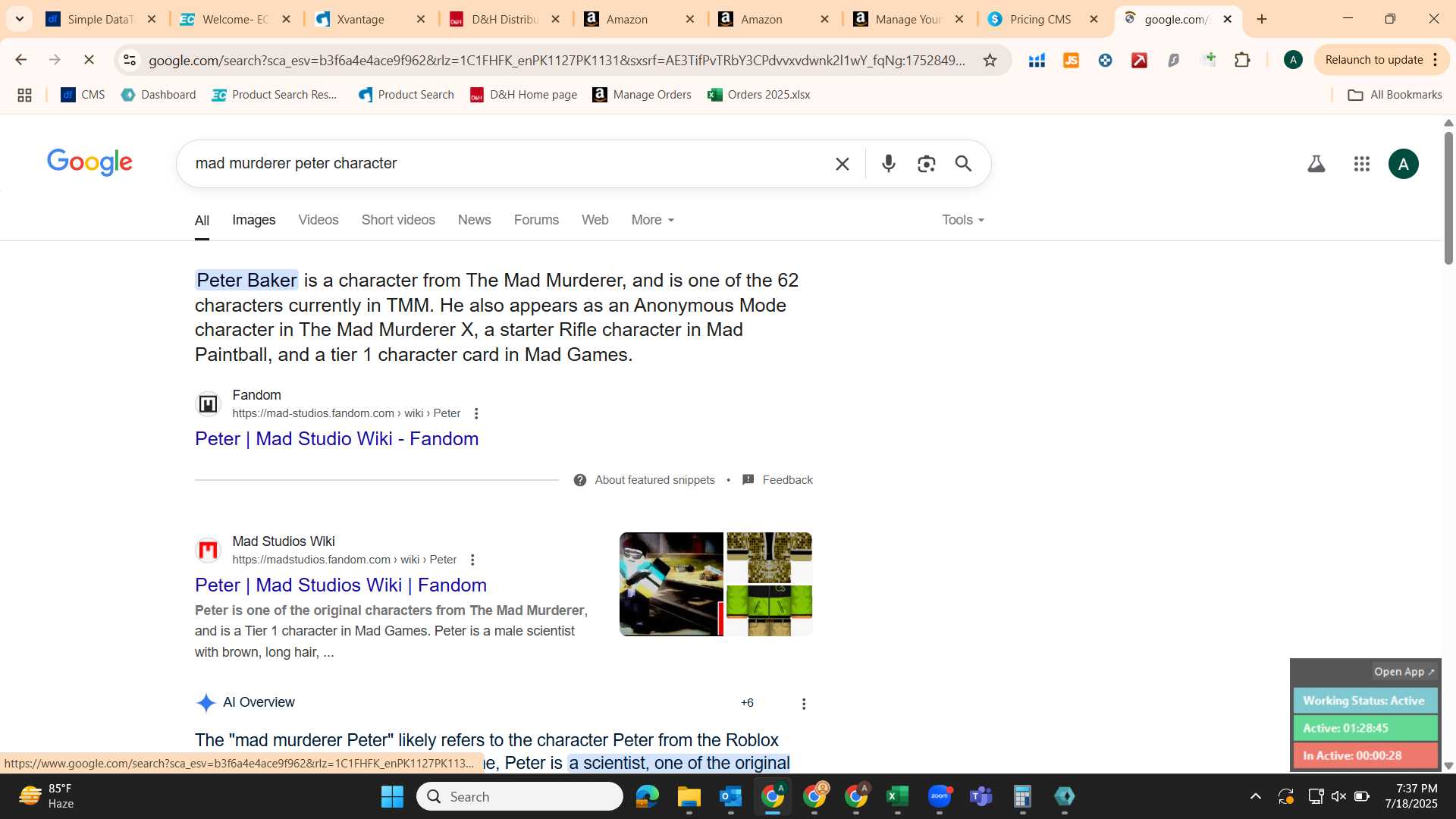1456x819 pixels.
Task: Open All Bookmarks folder
Action: (1395, 95)
